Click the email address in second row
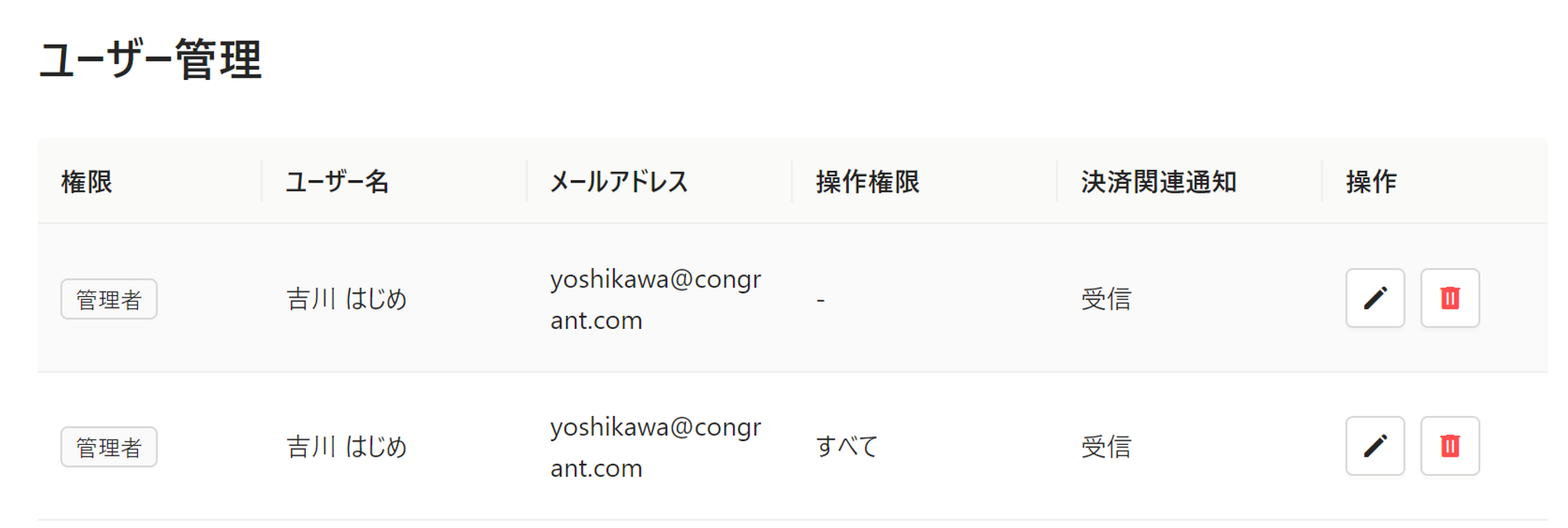Screen dimensions: 1568x528 [655, 447]
